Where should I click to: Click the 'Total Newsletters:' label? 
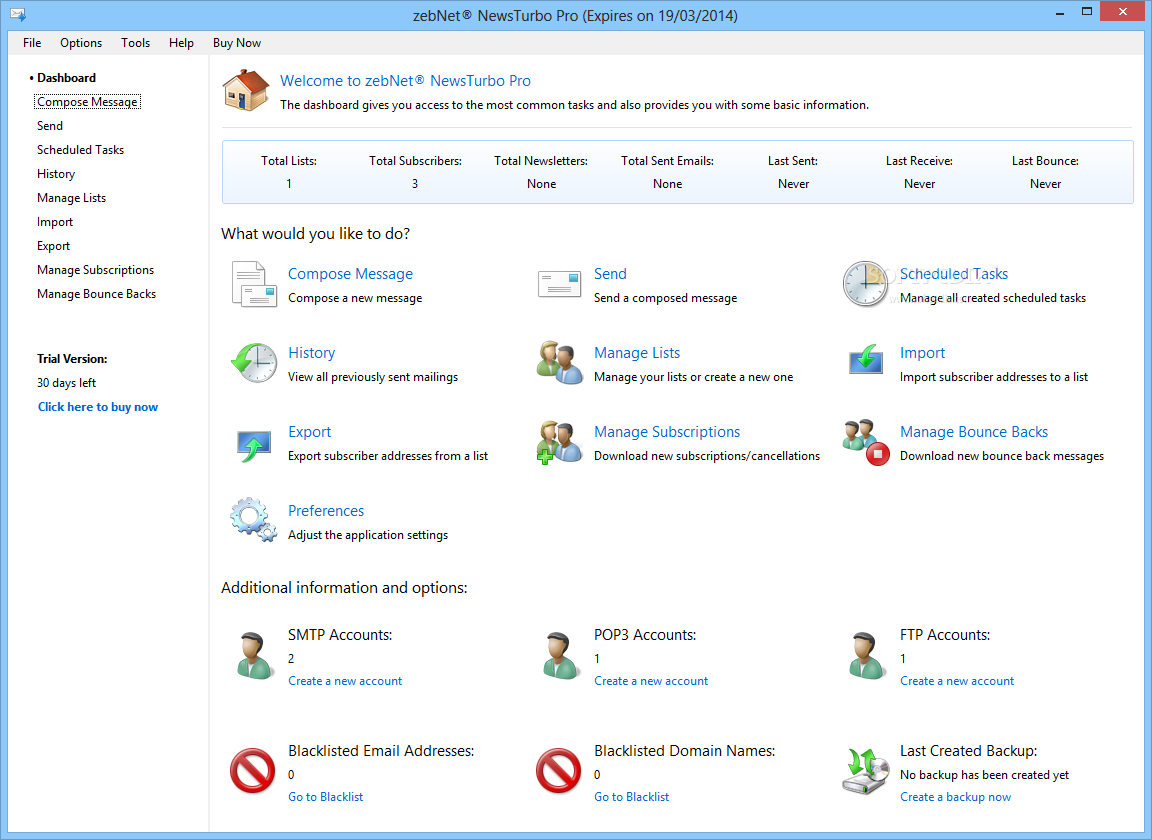(x=541, y=161)
